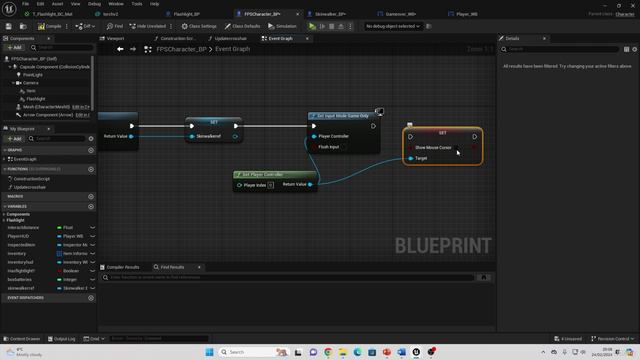Click the Parent class Character link
Screen dimensions: 640x360
tap(624, 14)
